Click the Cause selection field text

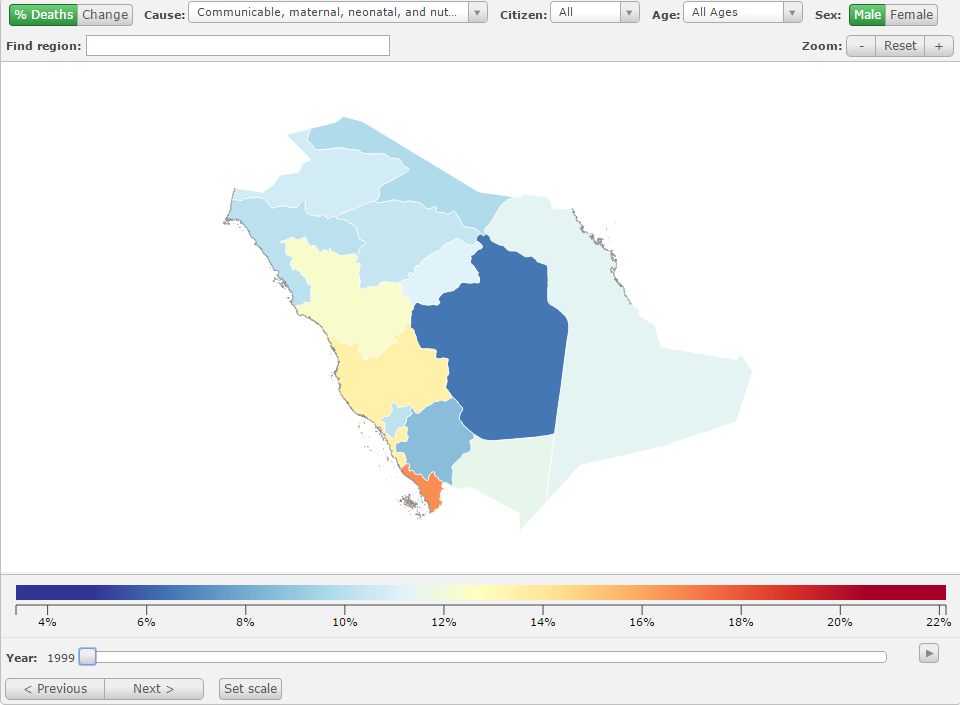[x=328, y=12]
